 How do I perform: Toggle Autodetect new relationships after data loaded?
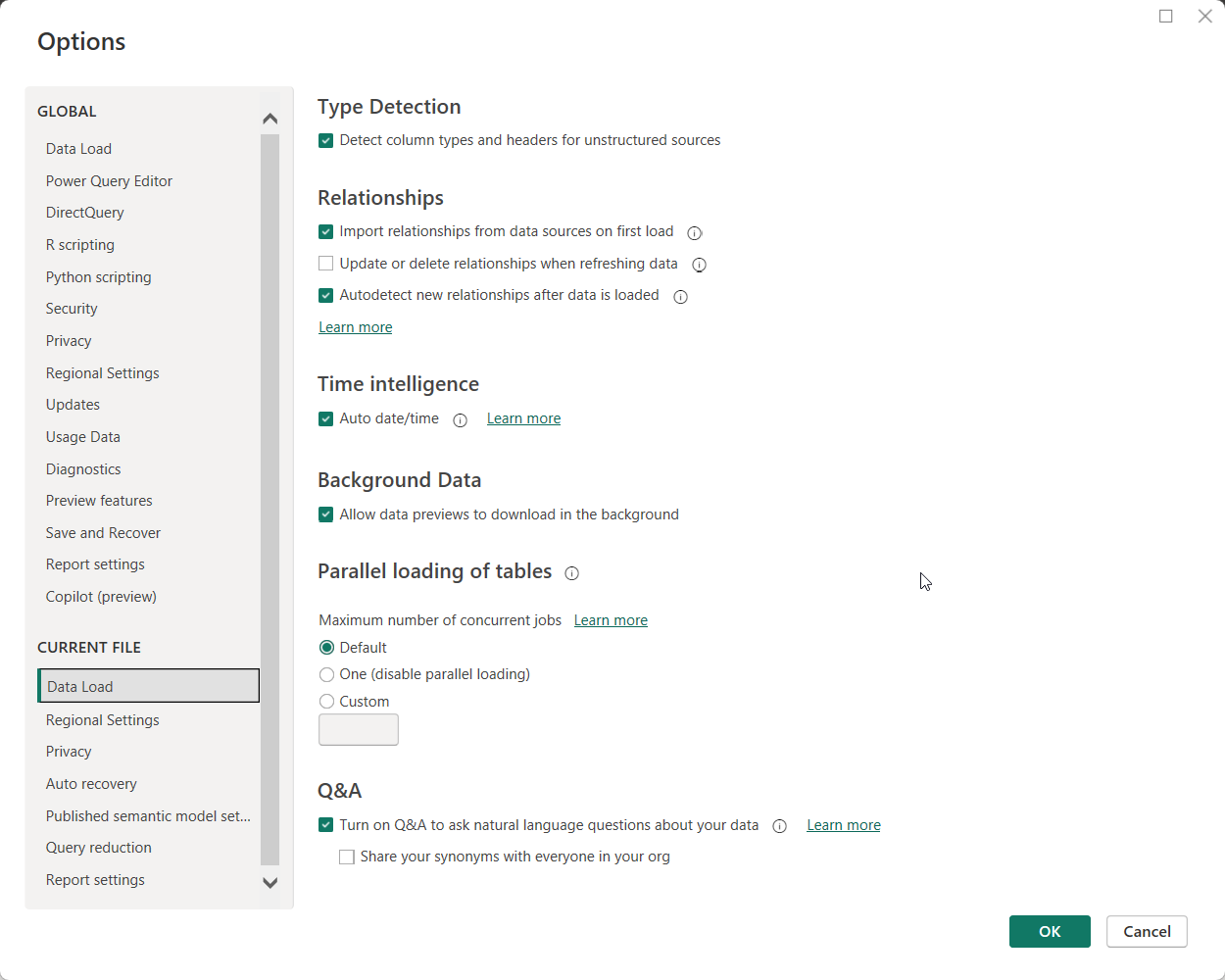pyautogui.click(x=326, y=295)
